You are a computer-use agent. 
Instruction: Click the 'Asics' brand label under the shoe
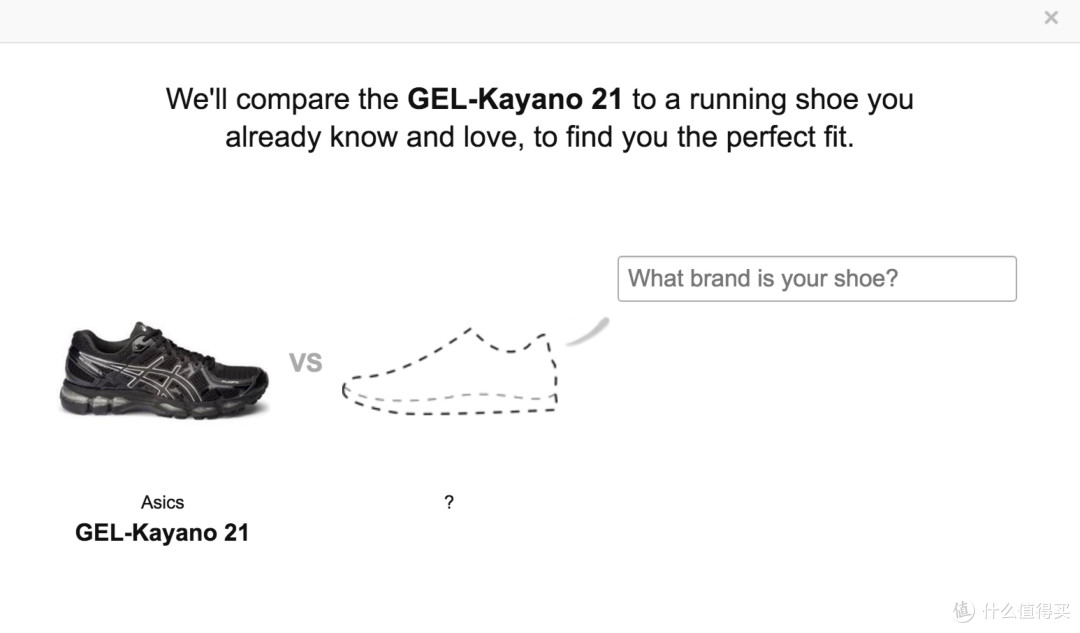163,502
